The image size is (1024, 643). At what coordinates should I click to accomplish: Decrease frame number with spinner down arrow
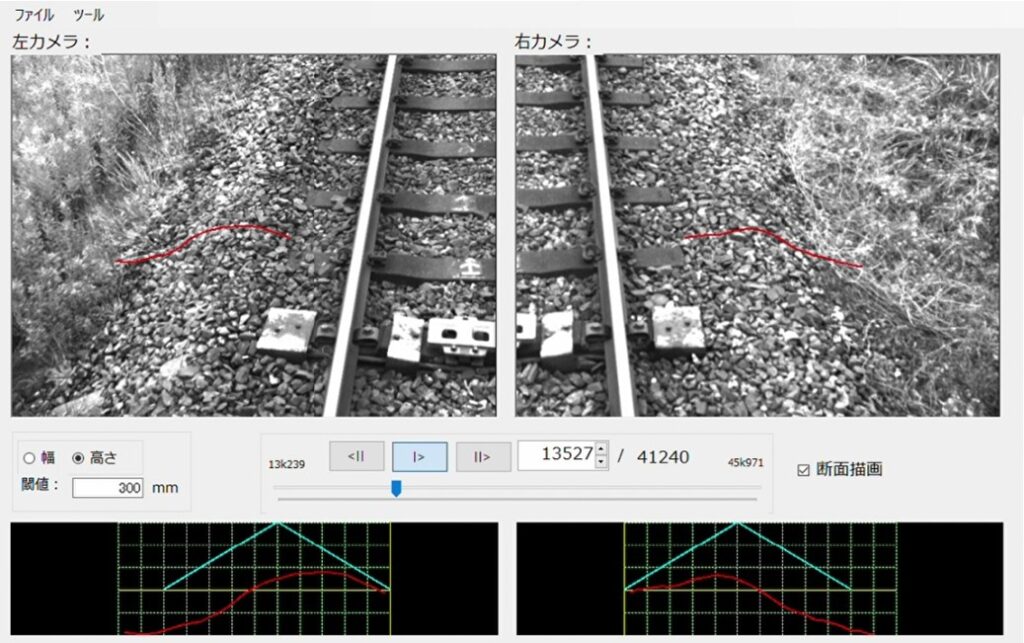[601, 462]
